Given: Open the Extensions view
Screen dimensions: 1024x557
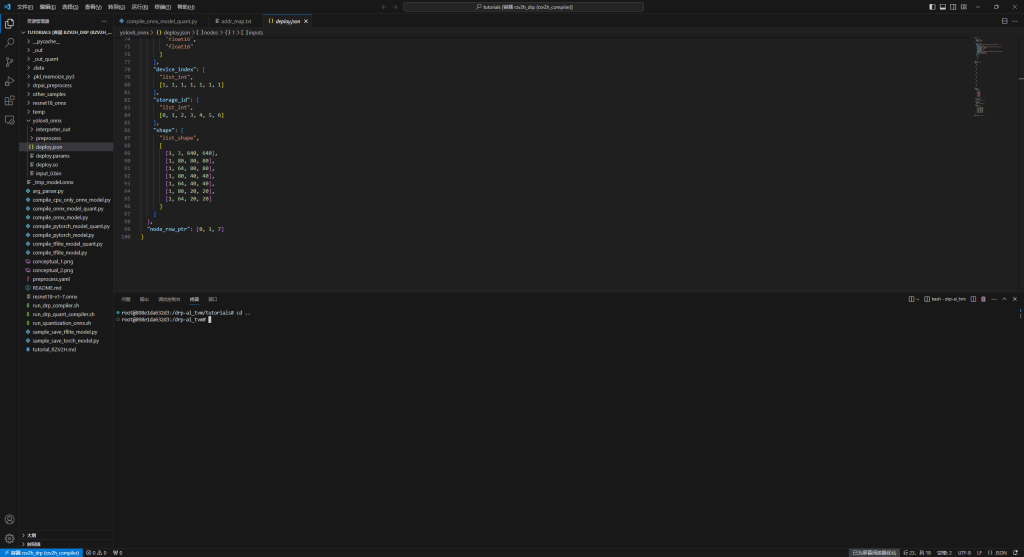Looking at the screenshot, I should coord(9,100).
